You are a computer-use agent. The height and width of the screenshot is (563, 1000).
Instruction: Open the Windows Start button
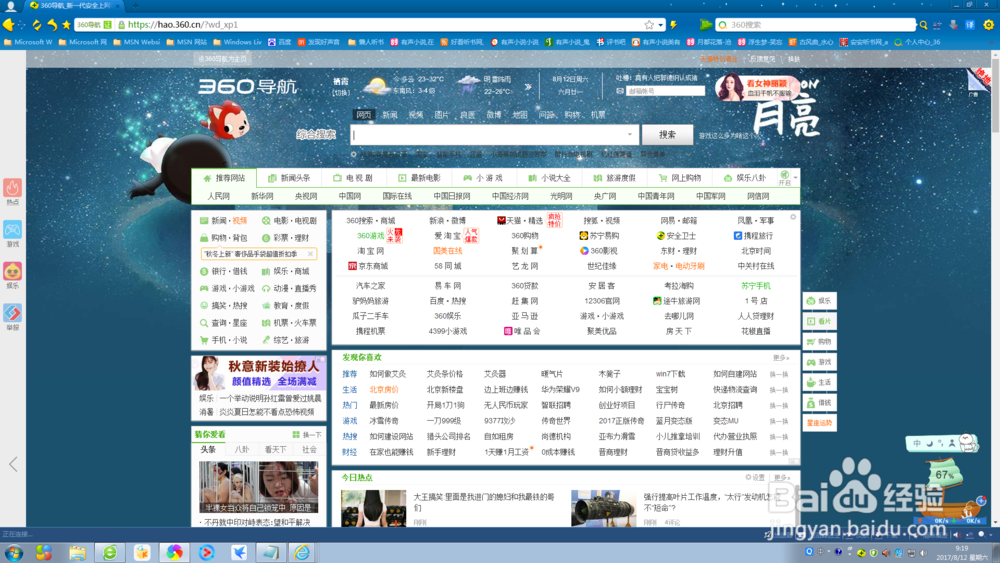coord(13,552)
